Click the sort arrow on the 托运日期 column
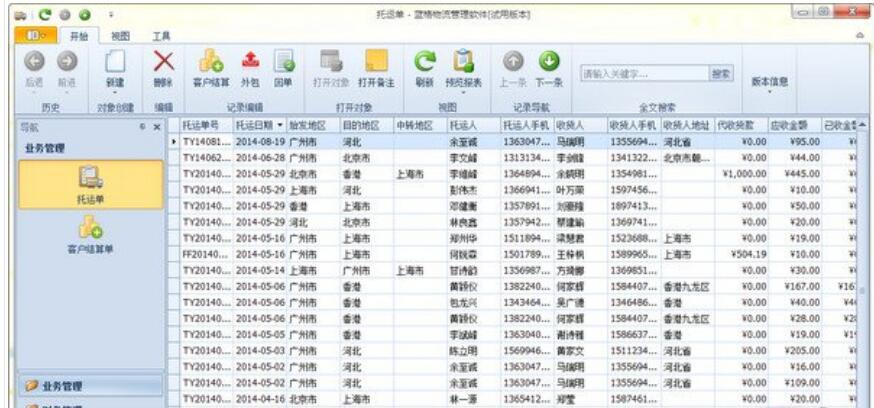 [280, 125]
